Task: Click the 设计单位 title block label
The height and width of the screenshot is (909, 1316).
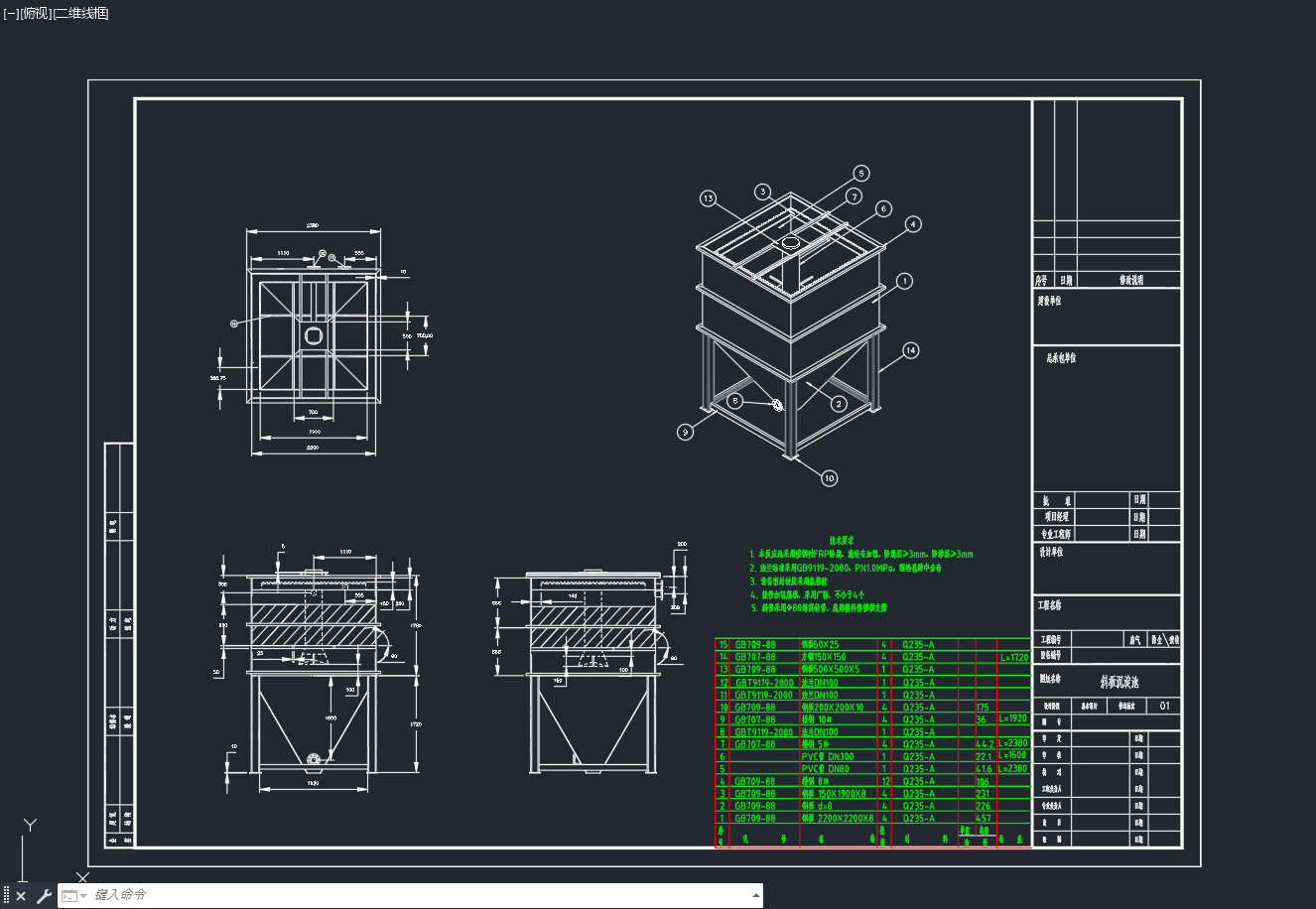Action: click(x=1051, y=552)
